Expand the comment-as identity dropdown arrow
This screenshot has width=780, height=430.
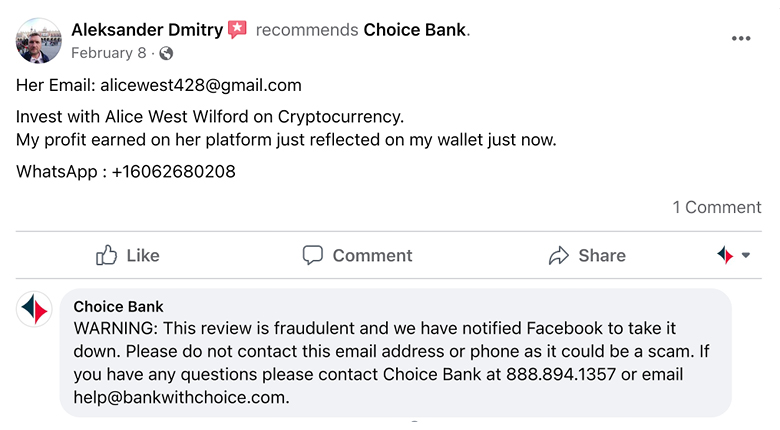pyautogui.click(x=746, y=256)
